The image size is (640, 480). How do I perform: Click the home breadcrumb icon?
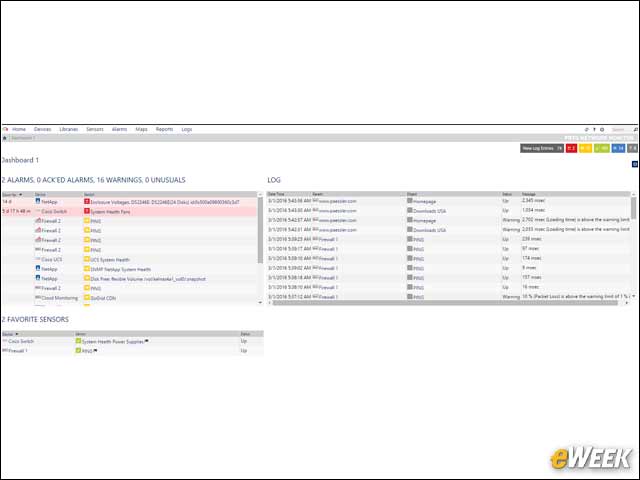(5, 138)
